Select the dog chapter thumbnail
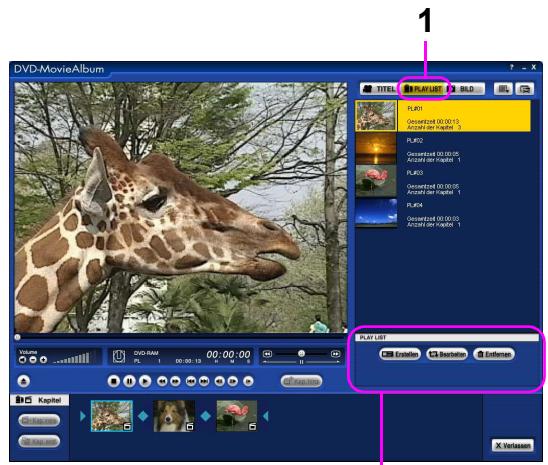Screen dimensions: 548x465 [174, 416]
